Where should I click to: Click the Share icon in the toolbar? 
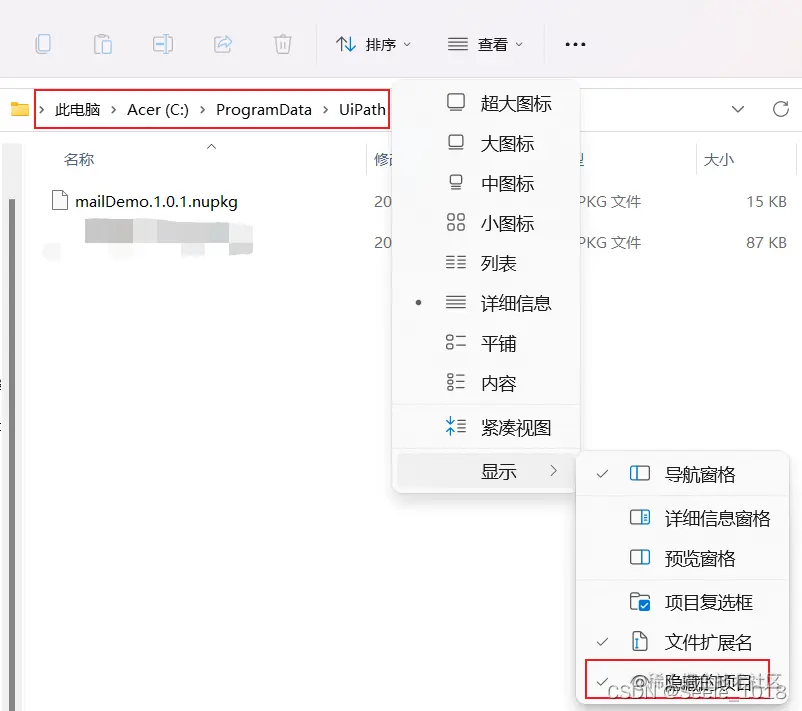[222, 44]
